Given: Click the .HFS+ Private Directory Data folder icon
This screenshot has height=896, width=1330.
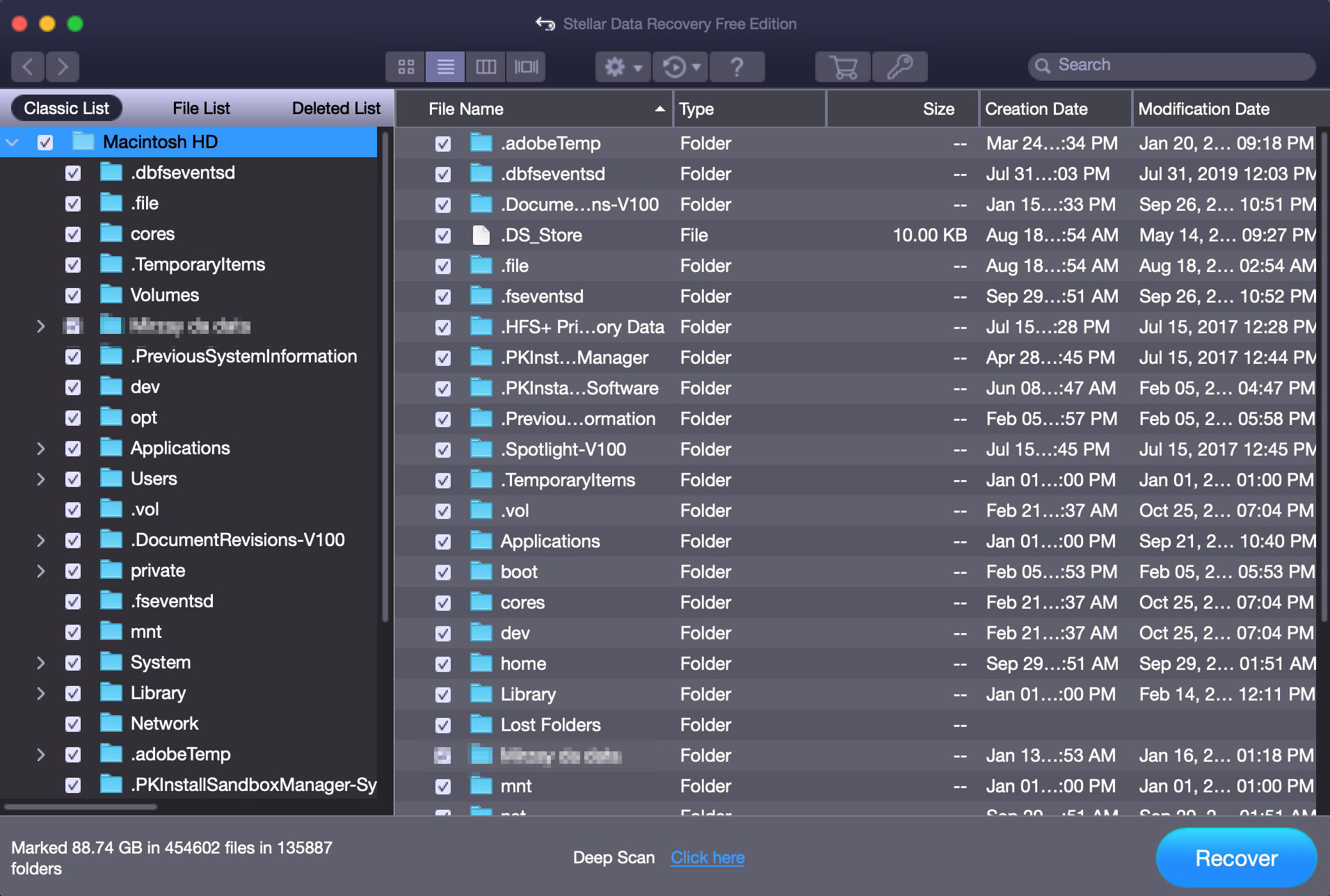Looking at the screenshot, I should pyautogui.click(x=481, y=326).
